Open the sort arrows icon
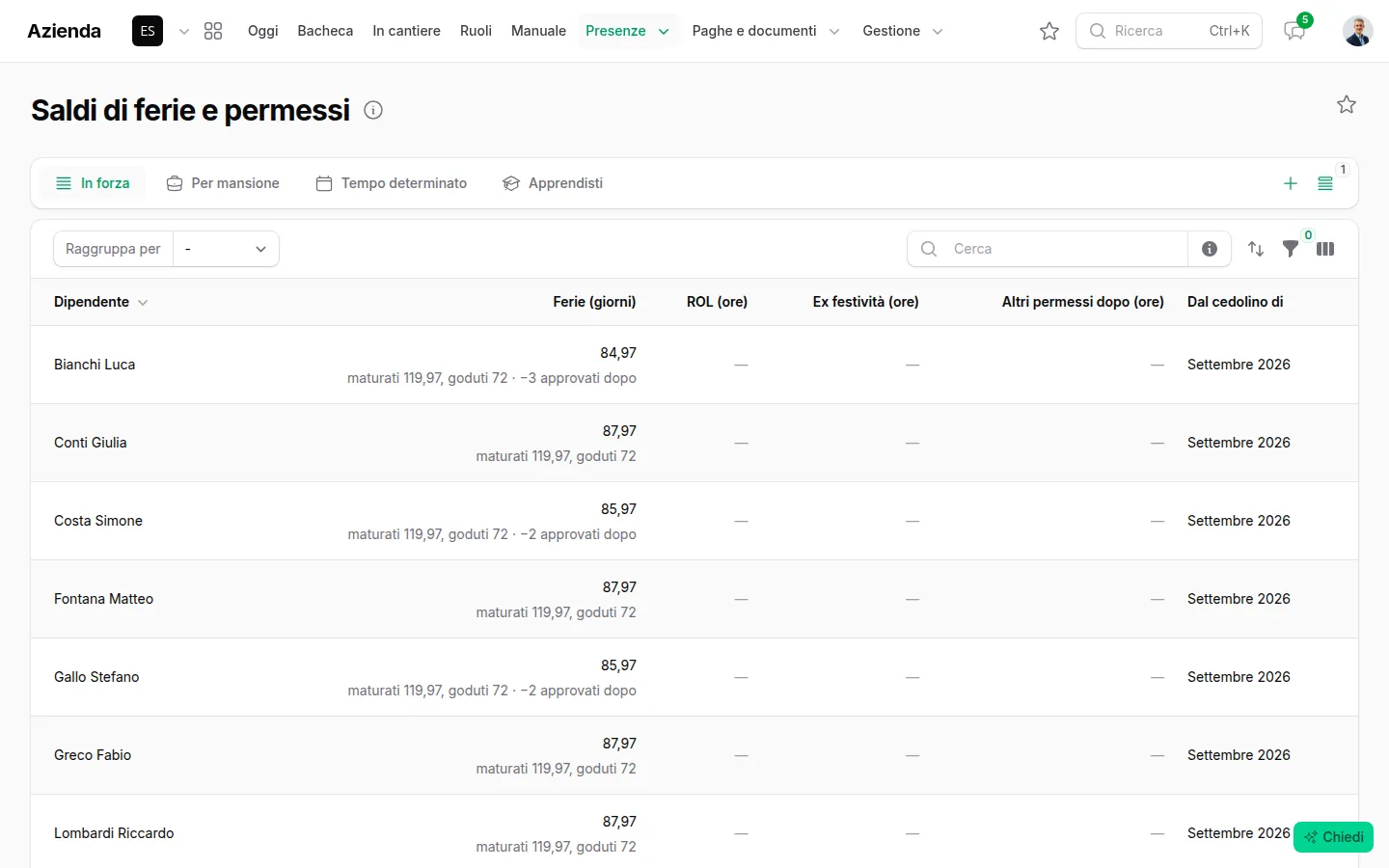Viewport: 1389px width, 868px height. 1256,249
